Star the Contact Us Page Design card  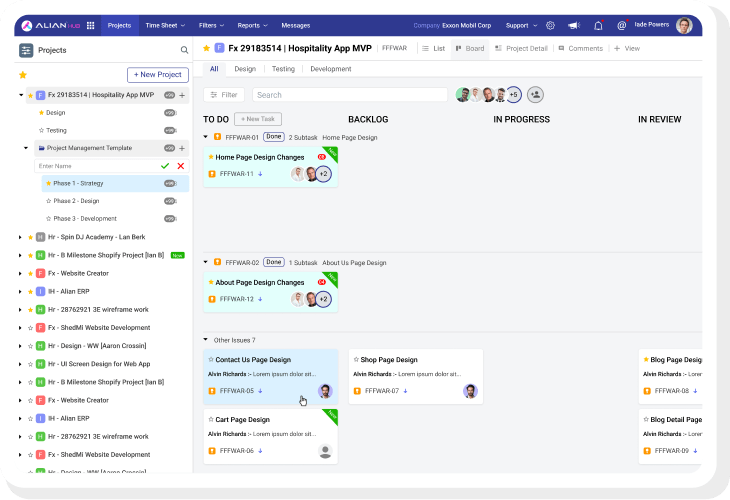click(211, 359)
